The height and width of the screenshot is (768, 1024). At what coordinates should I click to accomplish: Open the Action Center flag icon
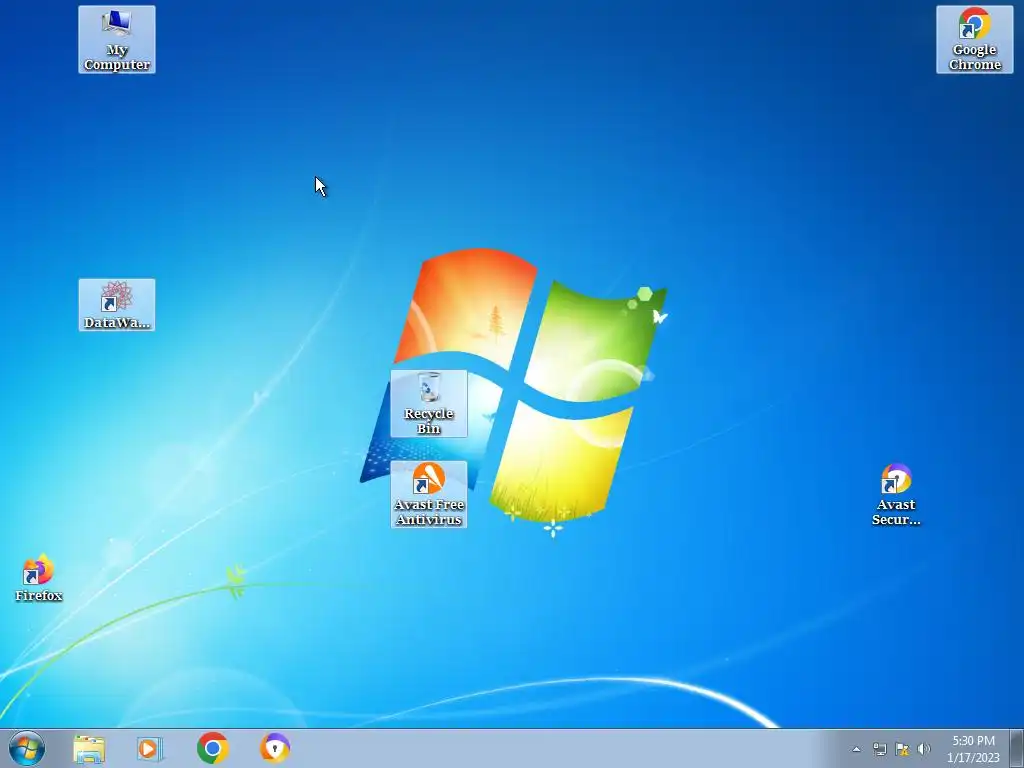[x=902, y=749]
